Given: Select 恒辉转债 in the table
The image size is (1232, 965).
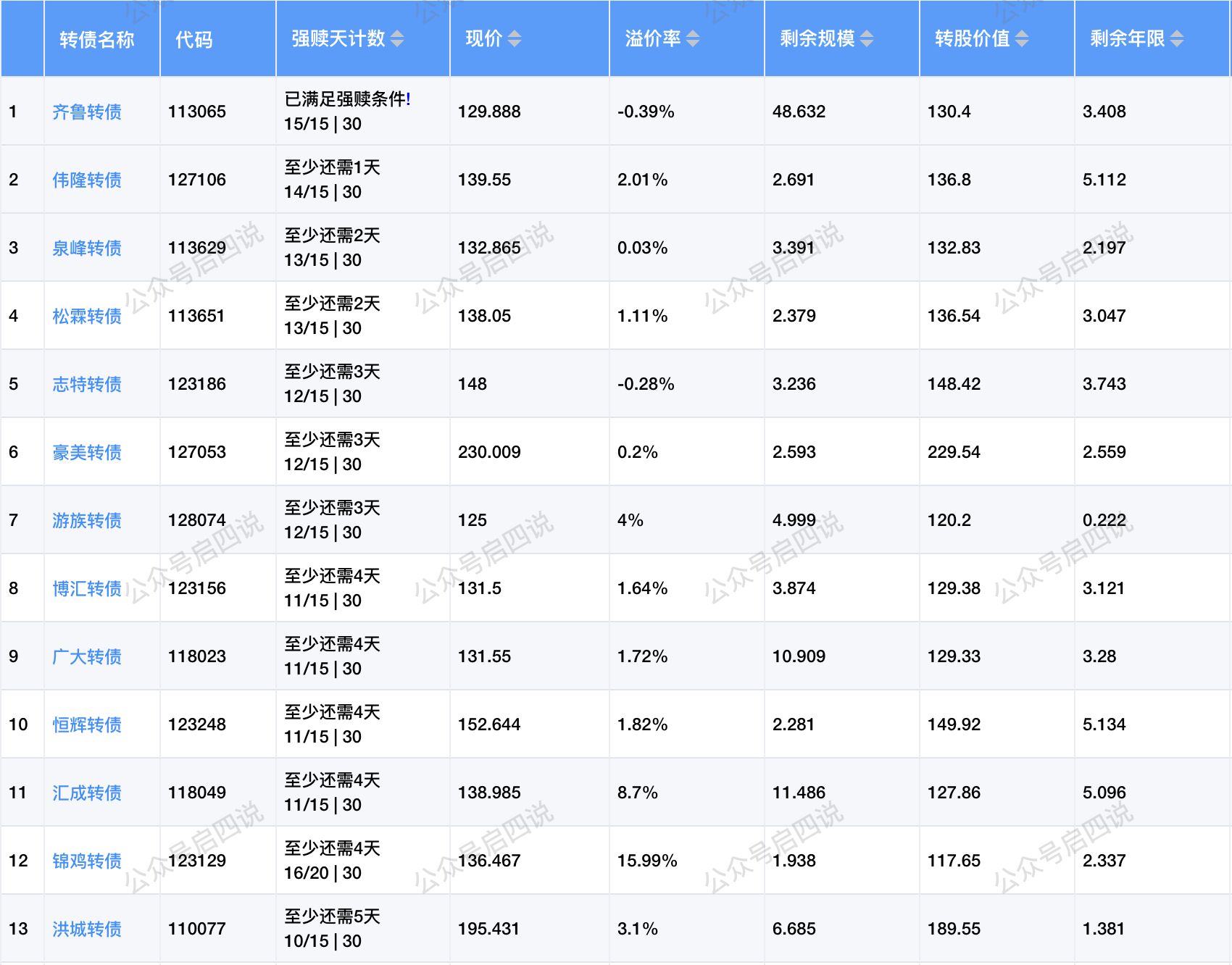Looking at the screenshot, I should pos(87,725).
